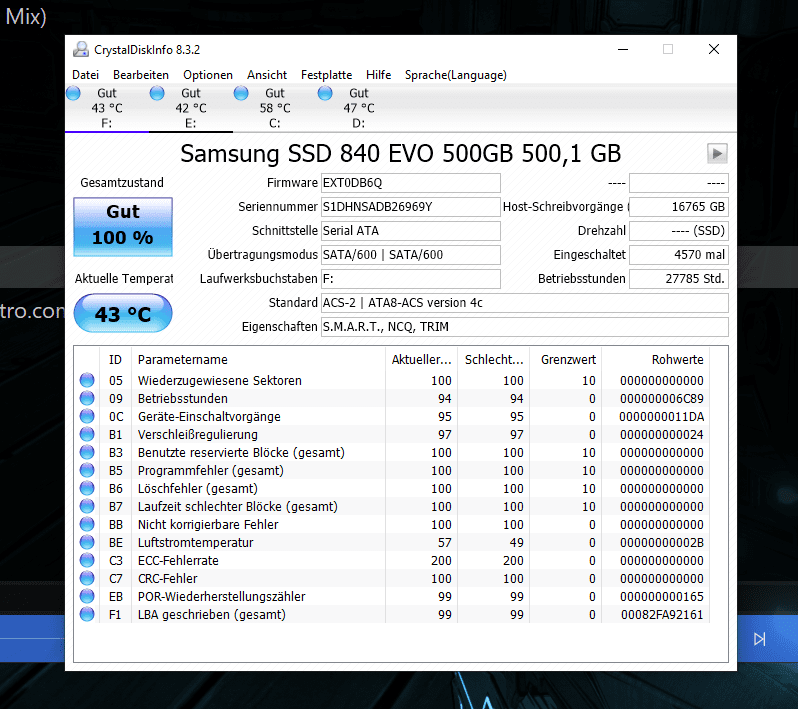
Task: Click the 43 °C temperature indicator
Action: (x=123, y=313)
